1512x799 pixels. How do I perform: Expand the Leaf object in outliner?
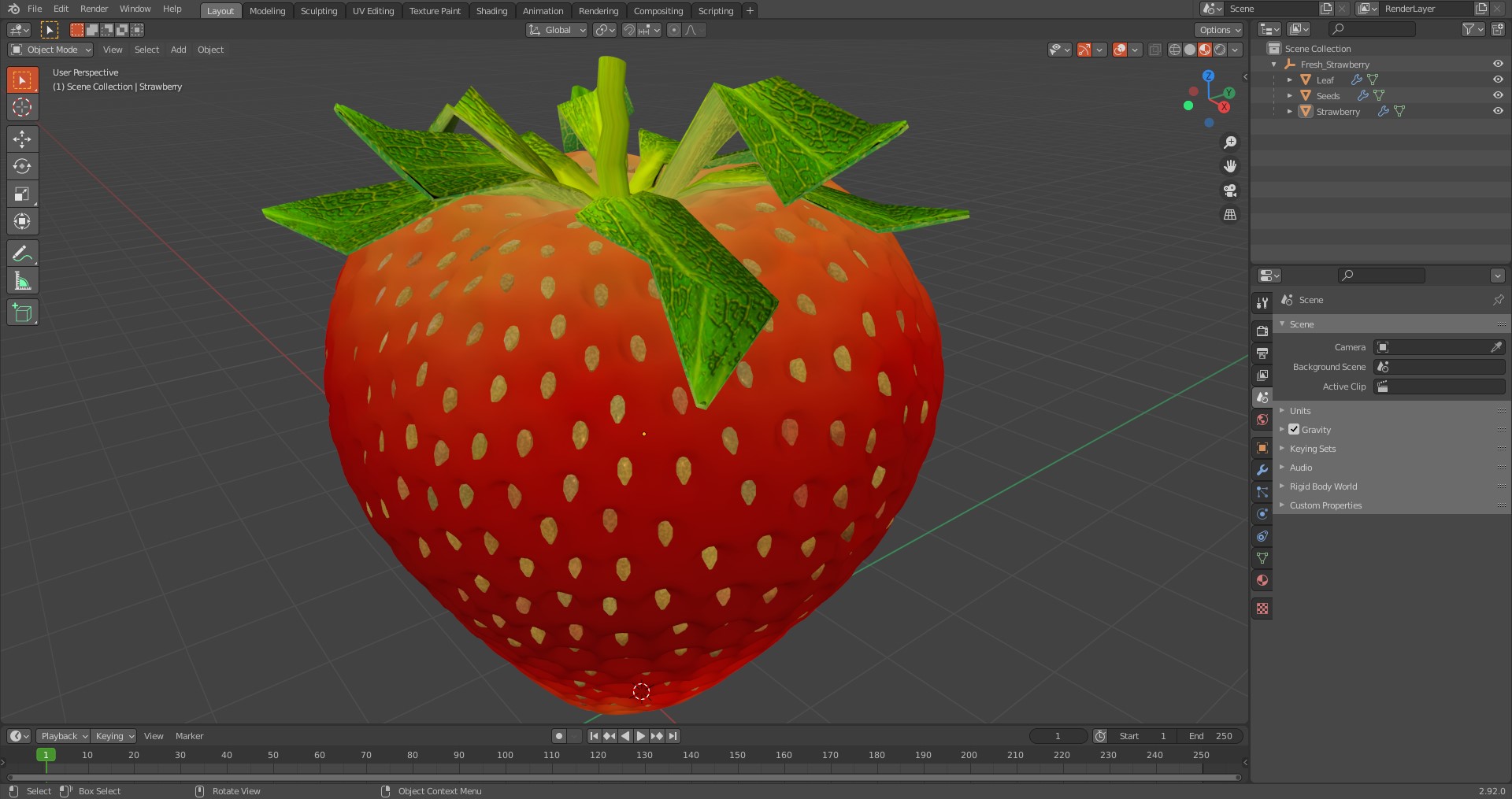(1289, 80)
